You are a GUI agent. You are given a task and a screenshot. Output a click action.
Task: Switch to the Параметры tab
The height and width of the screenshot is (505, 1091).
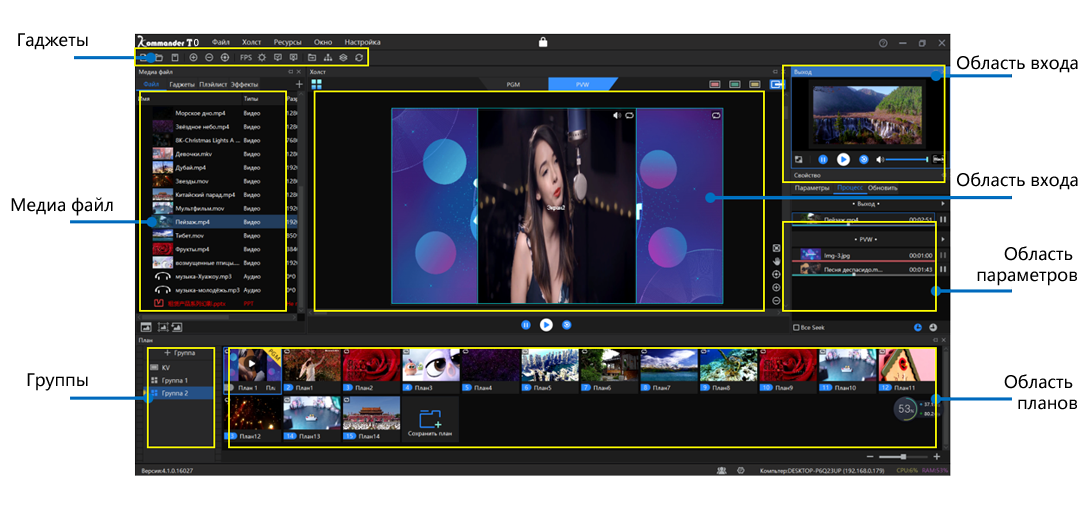[x=812, y=188]
